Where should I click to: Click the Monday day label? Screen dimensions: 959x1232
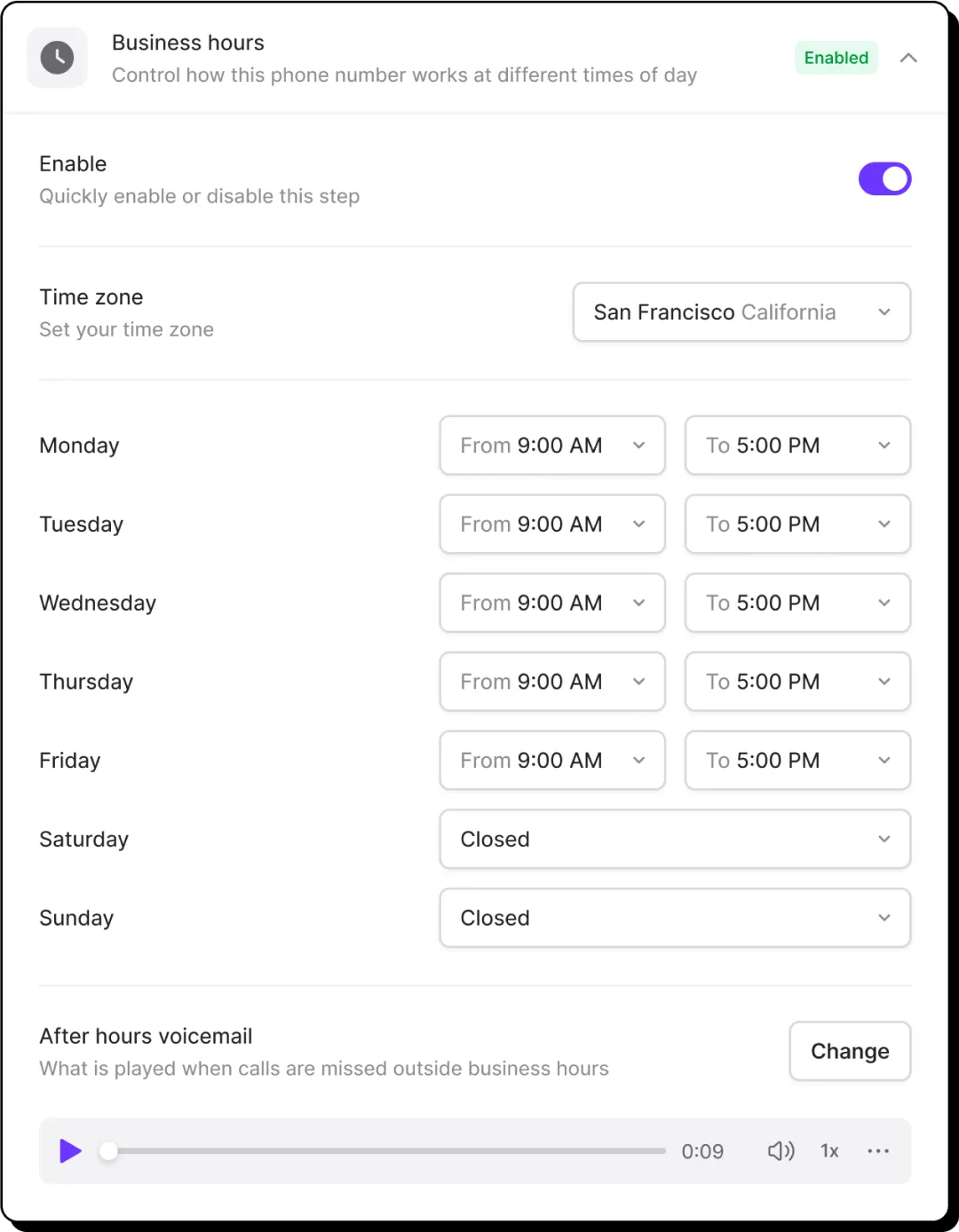(x=79, y=445)
